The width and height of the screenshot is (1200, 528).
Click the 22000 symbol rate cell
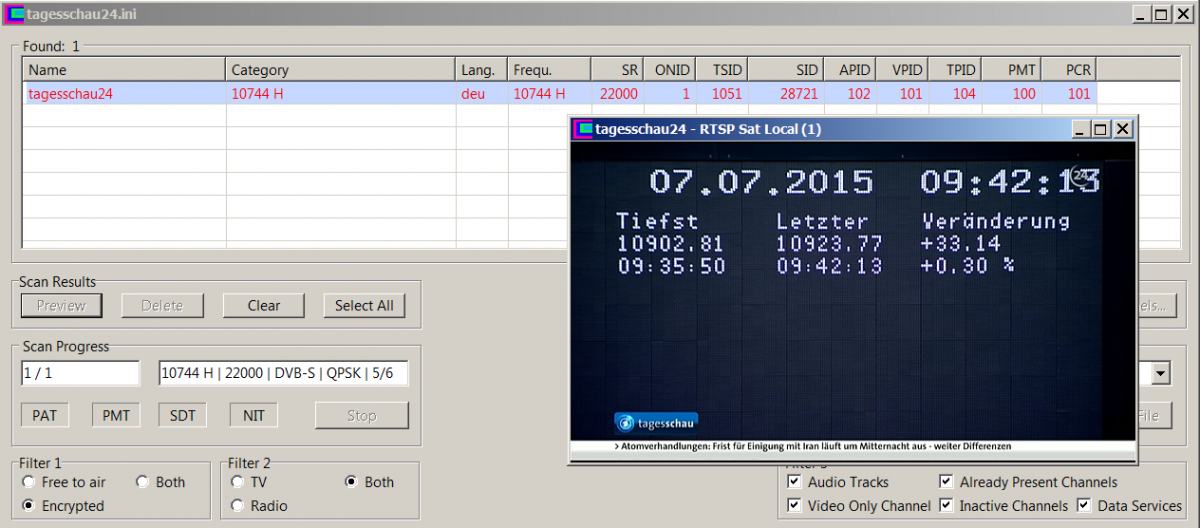click(x=619, y=93)
